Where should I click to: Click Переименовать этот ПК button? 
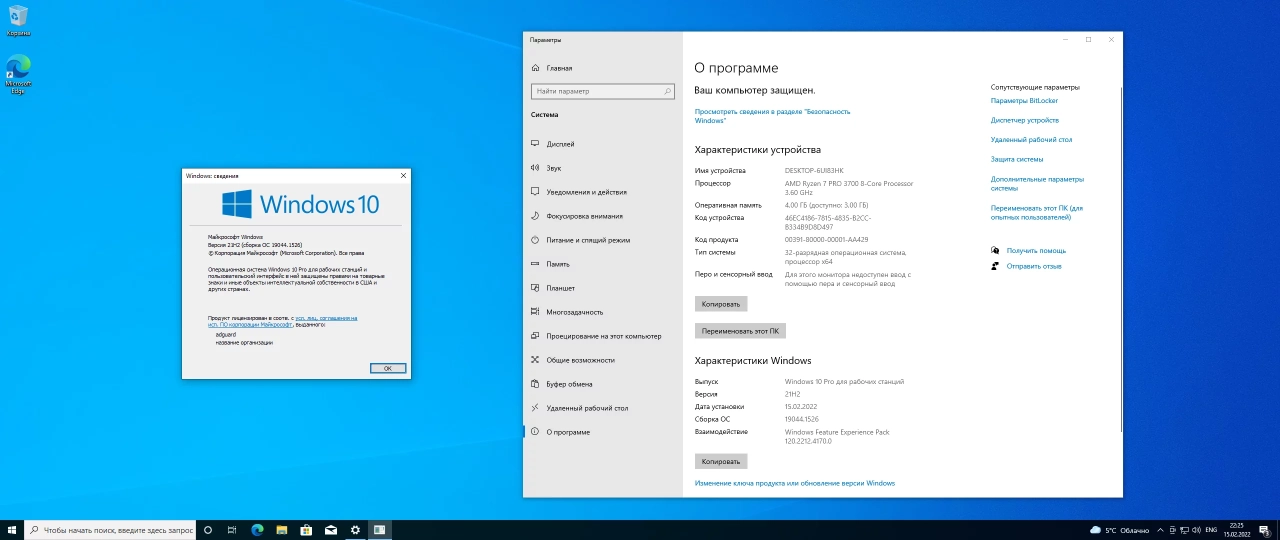pyautogui.click(x=741, y=330)
